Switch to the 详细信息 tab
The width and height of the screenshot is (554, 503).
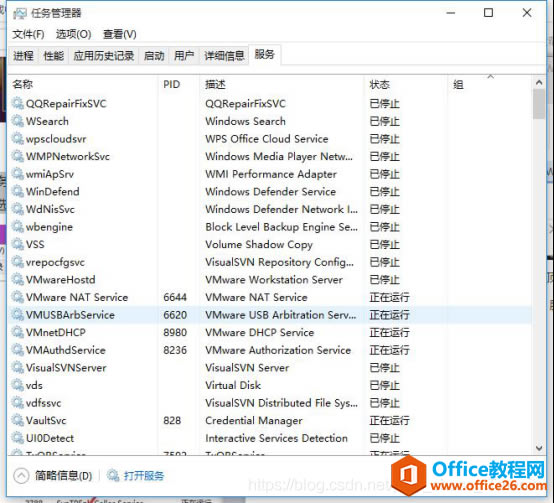224,55
